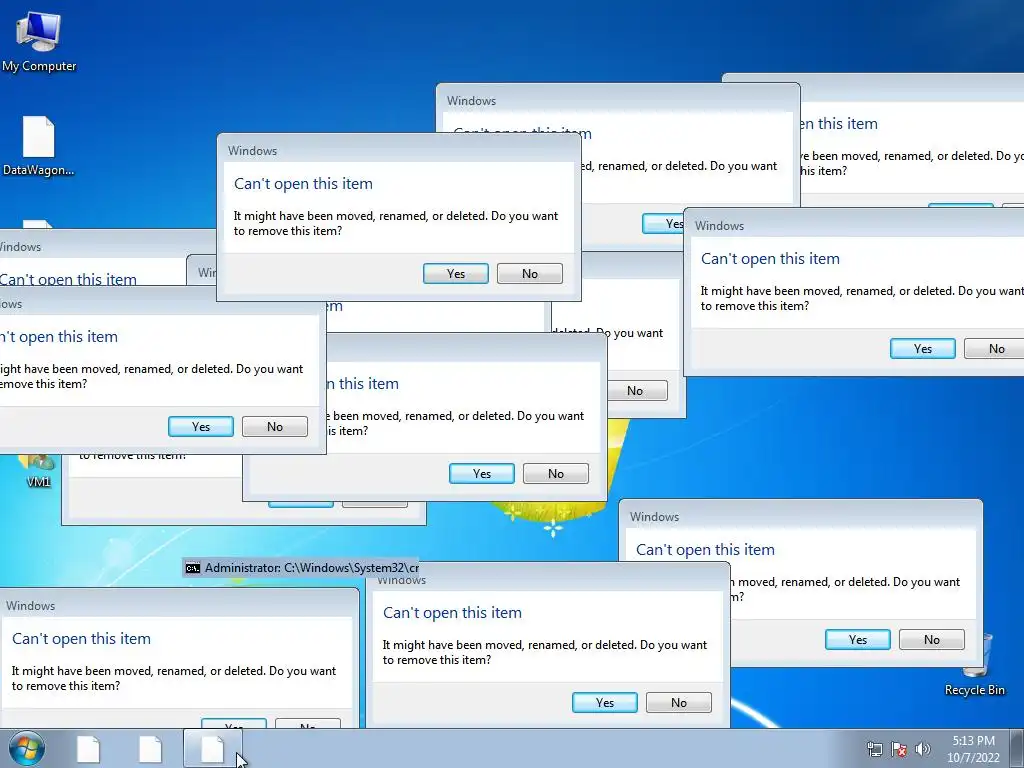Click No in the frontmost top-center dialog
This screenshot has width=1024, height=768.
[x=530, y=274]
